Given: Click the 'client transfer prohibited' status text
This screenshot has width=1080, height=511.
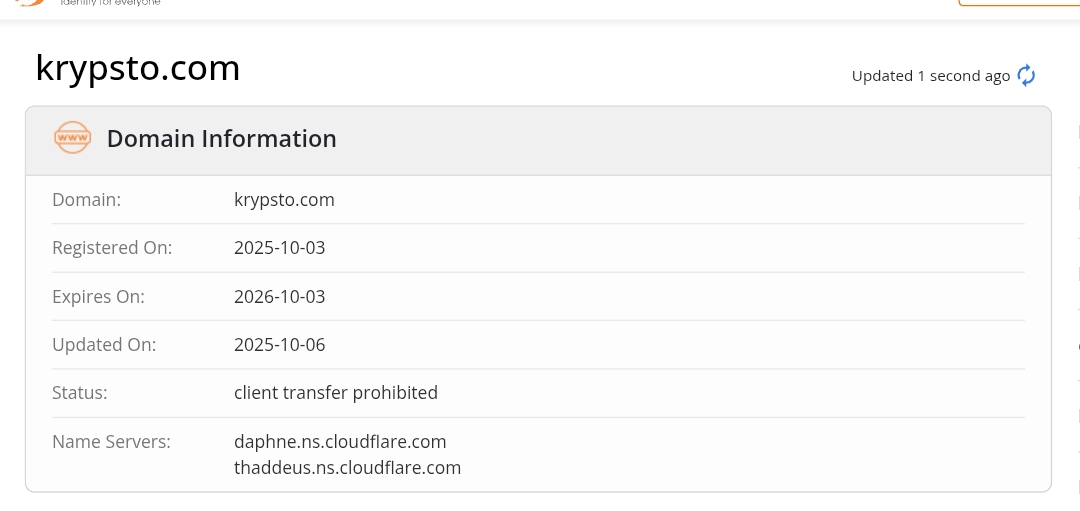Looking at the screenshot, I should coord(336,393).
